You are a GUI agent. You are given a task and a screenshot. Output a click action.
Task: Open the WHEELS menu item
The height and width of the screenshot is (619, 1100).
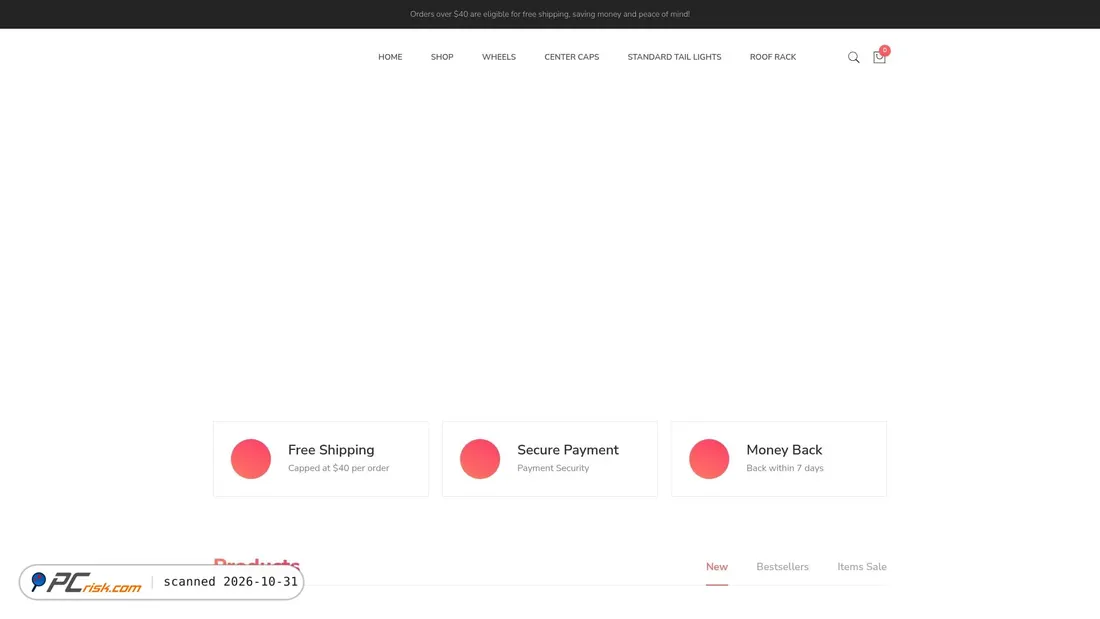499,57
